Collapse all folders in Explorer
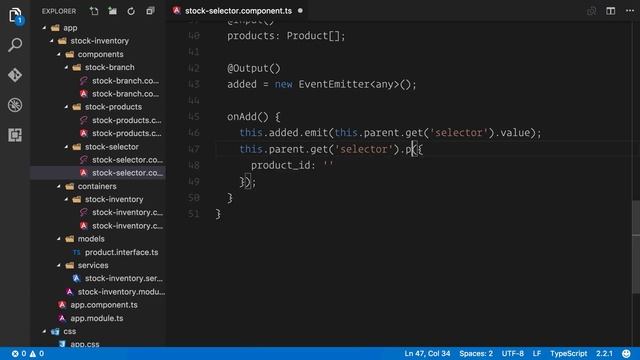Viewport: 640px width, 360px height. coord(150,11)
